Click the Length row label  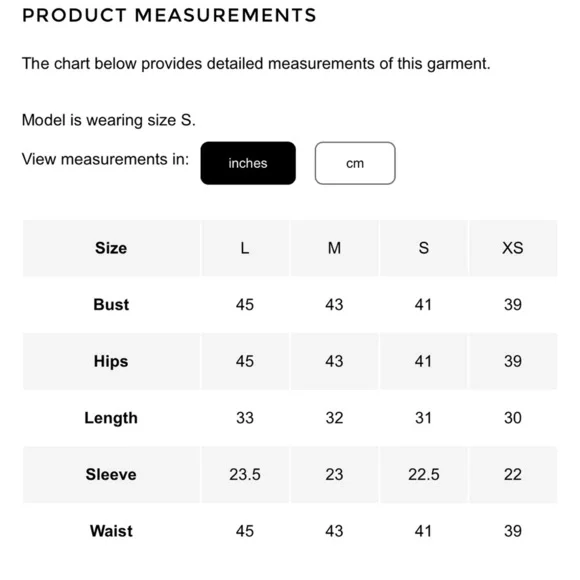pyautogui.click(x=111, y=418)
